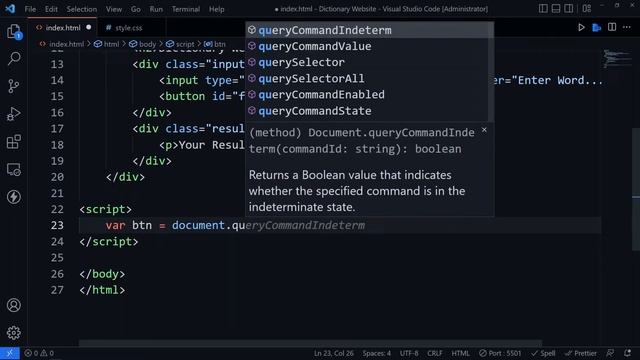The width and height of the screenshot is (640, 360).
Task: Close the suggestion documentation popup
Action: point(484,130)
